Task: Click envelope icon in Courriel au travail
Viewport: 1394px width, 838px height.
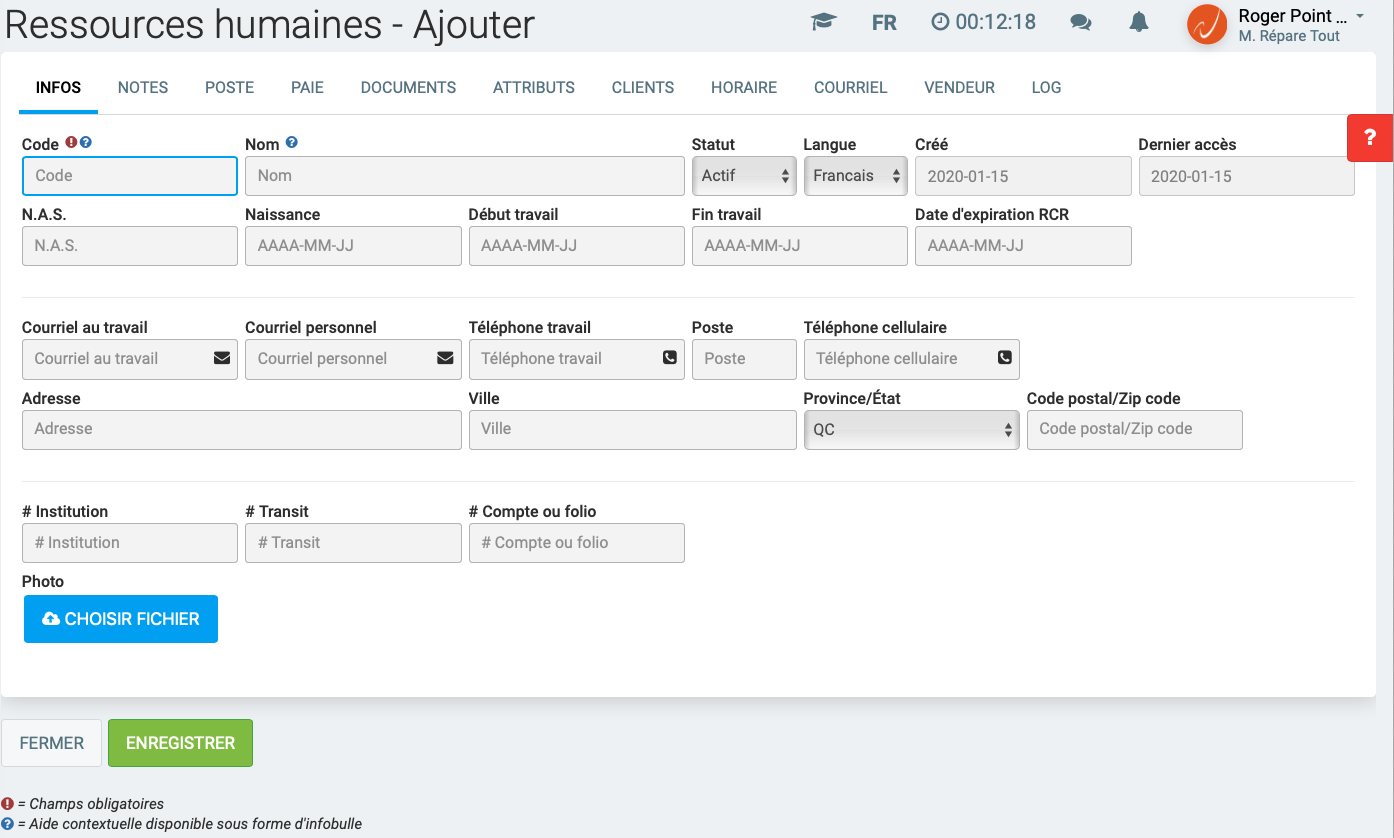Action: click(222, 358)
